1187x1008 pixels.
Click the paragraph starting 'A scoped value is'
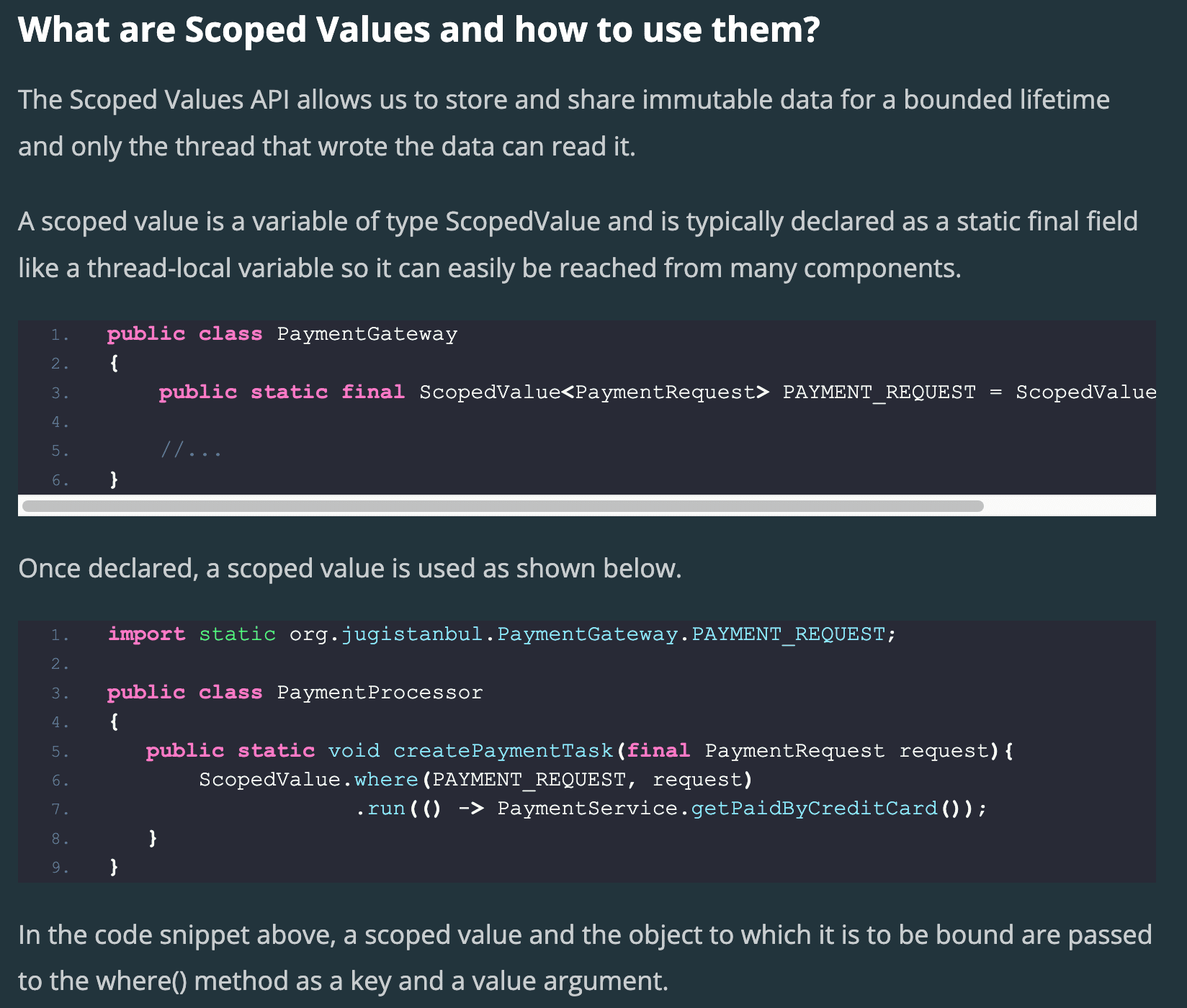tap(578, 245)
